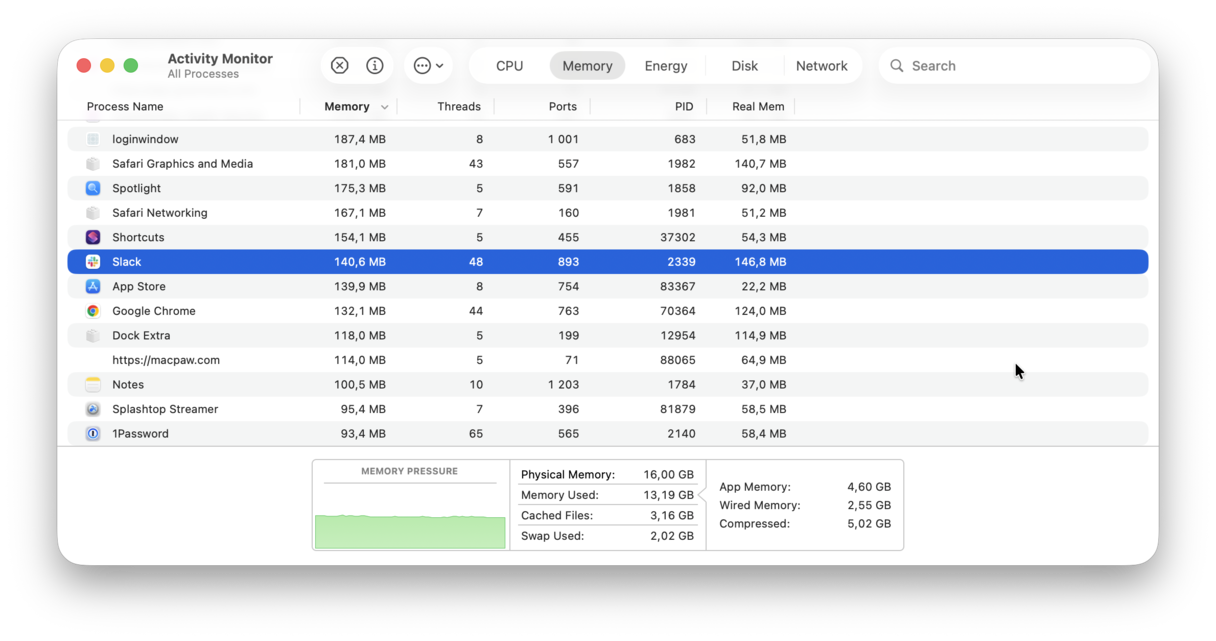Screen dimensions: 1216x641
Task: Click the Splashtop Streamer app icon
Action: pyautogui.click(x=93, y=409)
